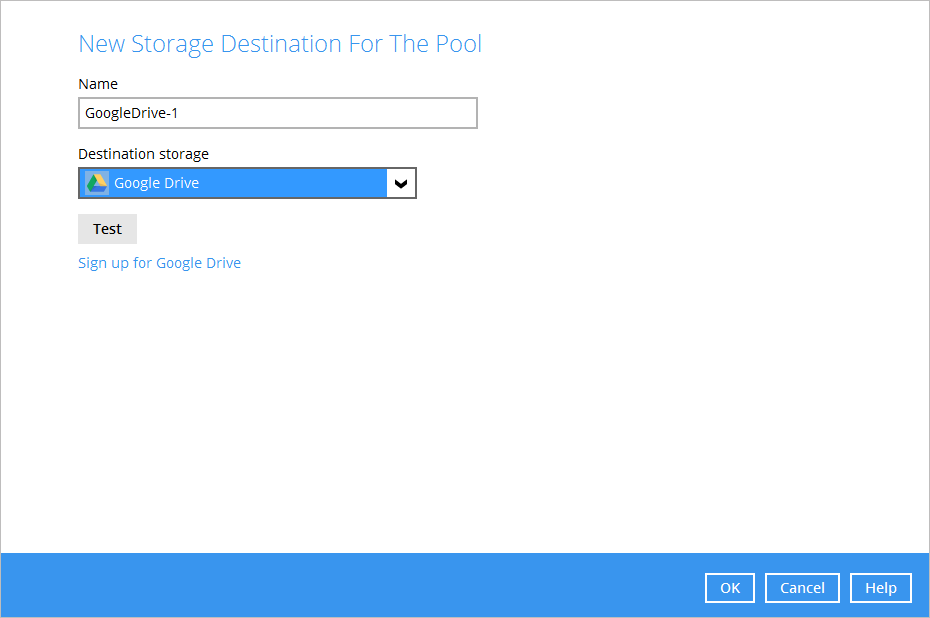The width and height of the screenshot is (930, 618).
Task: Click the word Pool in the heading
Action: tap(459, 44)
